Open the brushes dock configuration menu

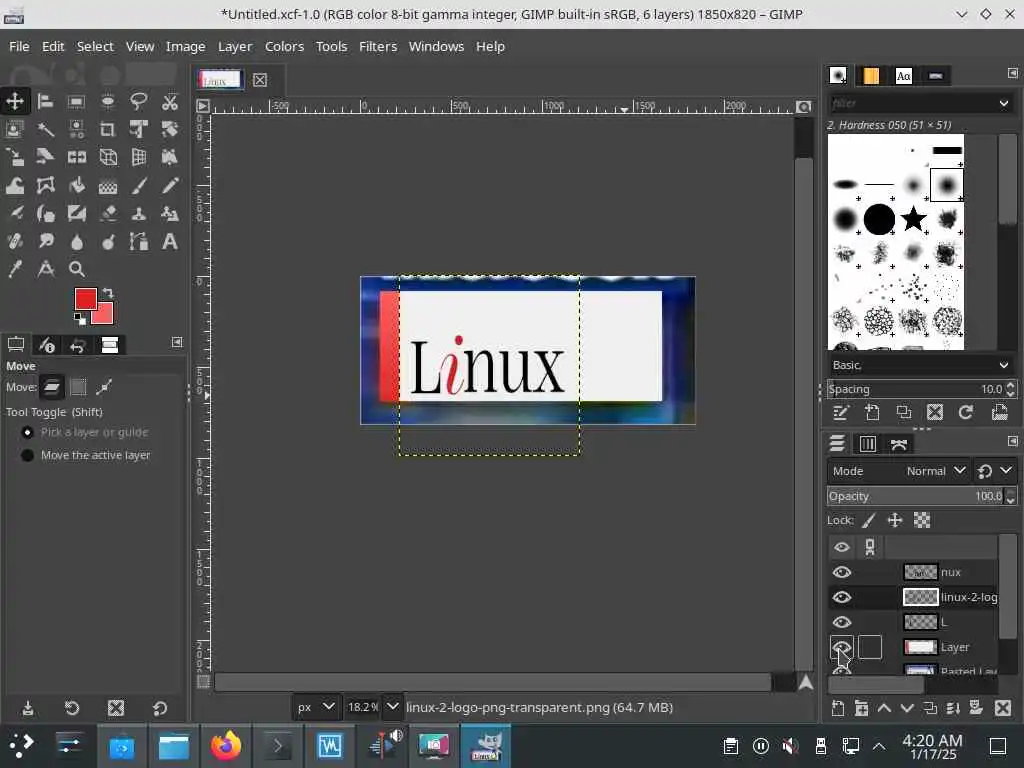pos(1012,73)
